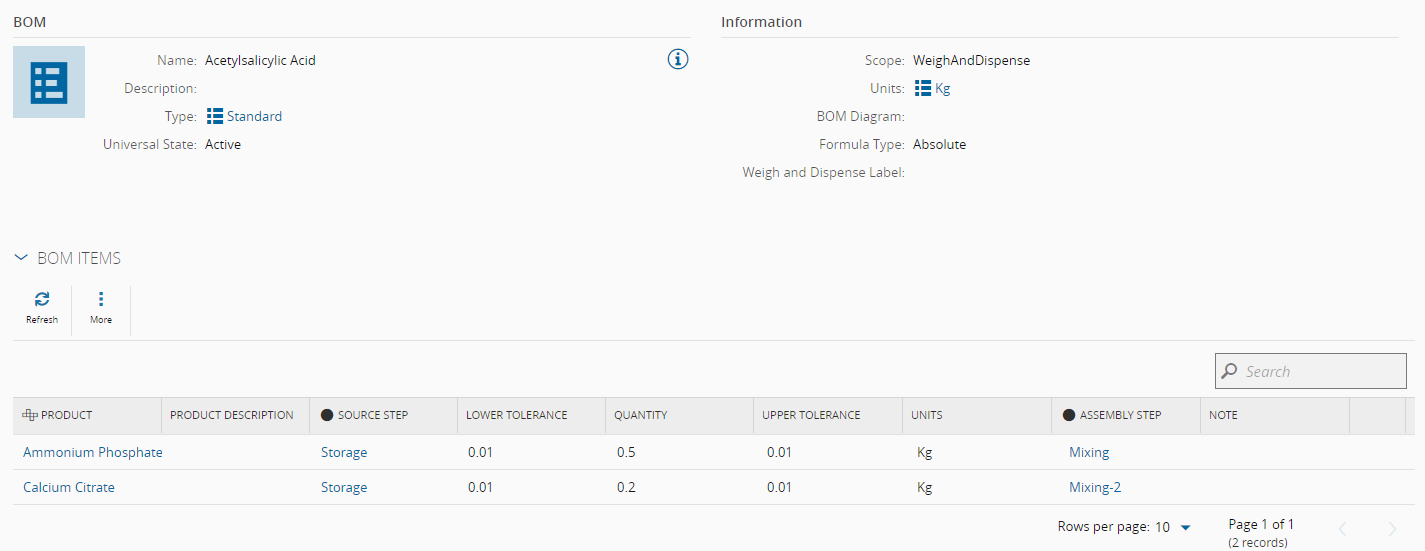Click the Standard type list icon
Image resolution: width=1425 pixels, height=551 pixels.
coord(215,116)
